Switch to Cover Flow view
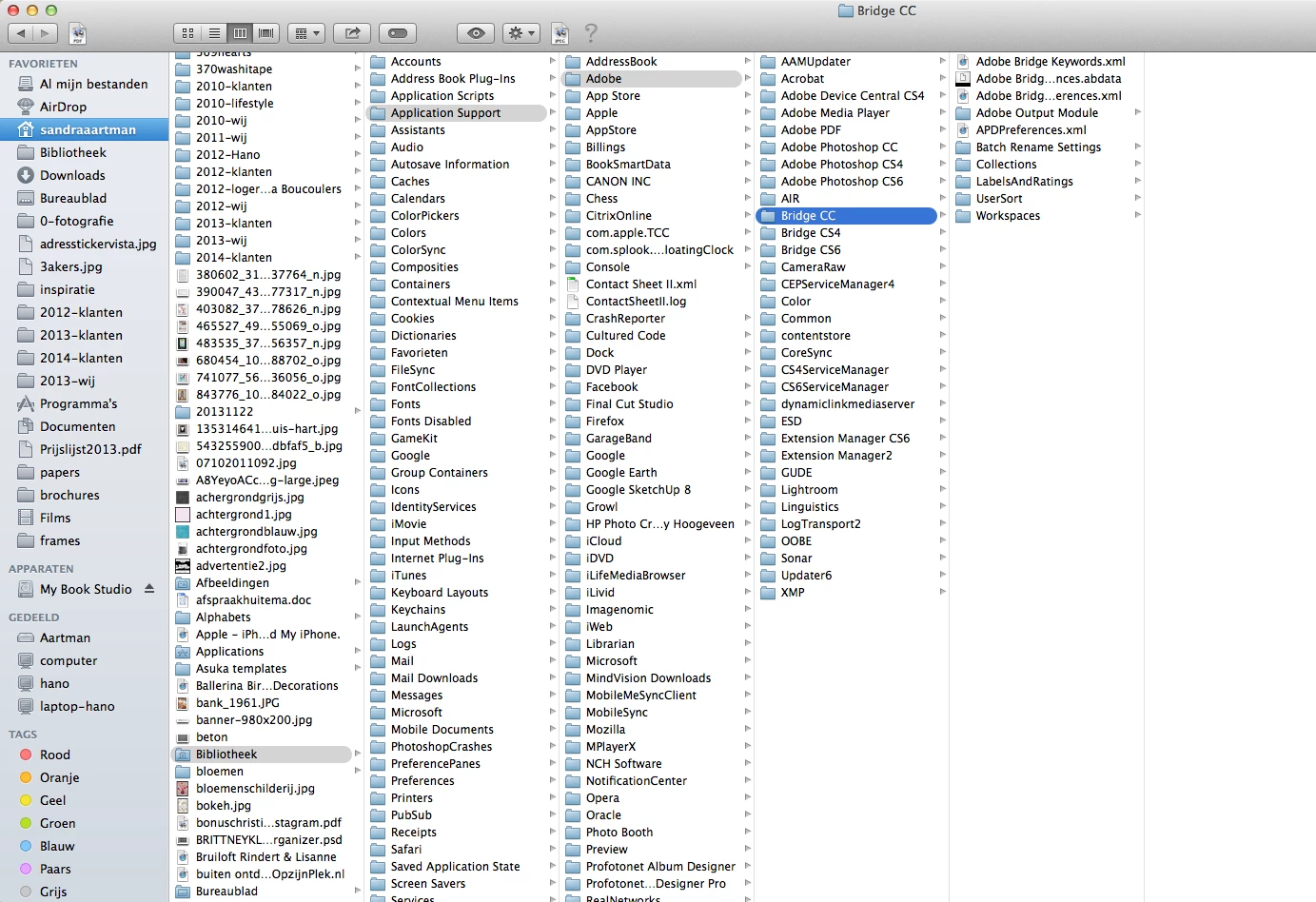 pos(266,33)
